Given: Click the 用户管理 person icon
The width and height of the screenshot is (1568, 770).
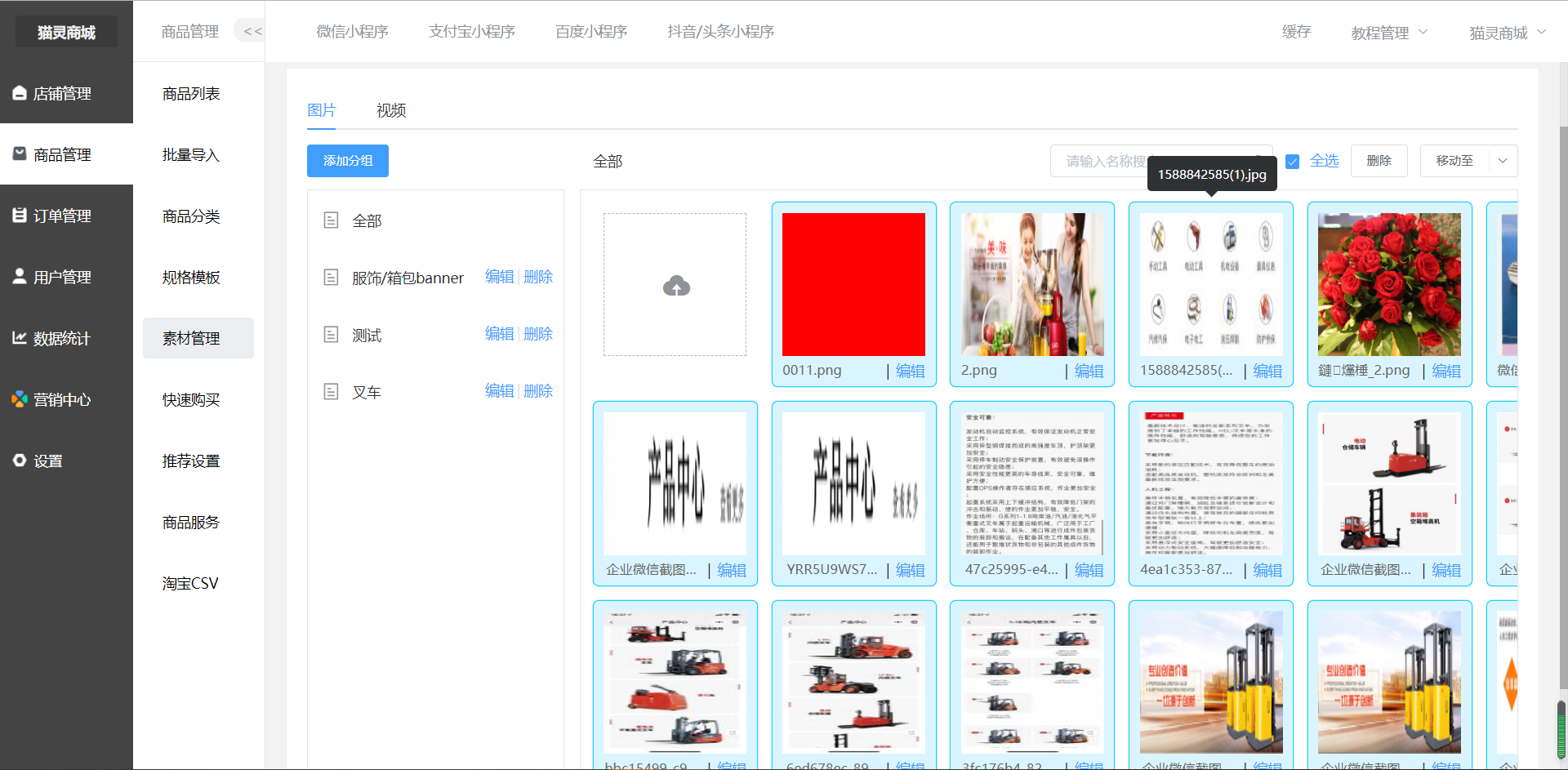Looking at the screenshot, I should 20,276.
